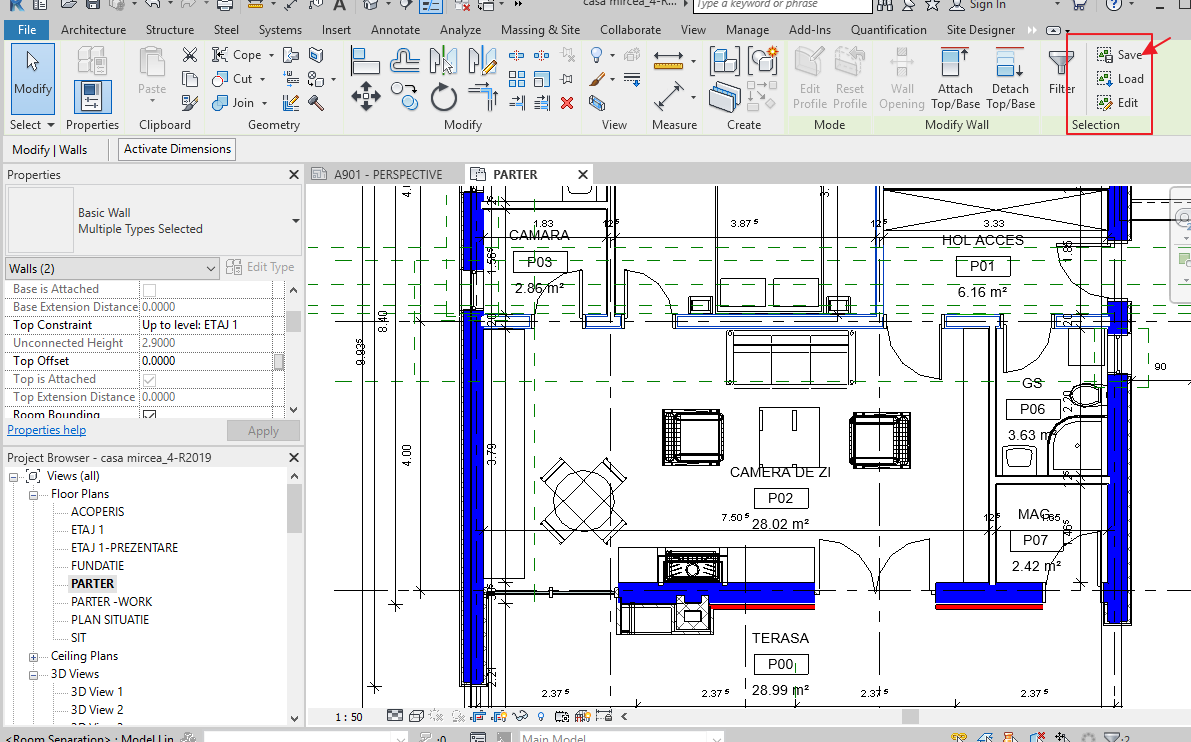The height and width of the screenshot is (742, 1191).
Task: Open the Properties help link
Action: [x=46, y=429]
